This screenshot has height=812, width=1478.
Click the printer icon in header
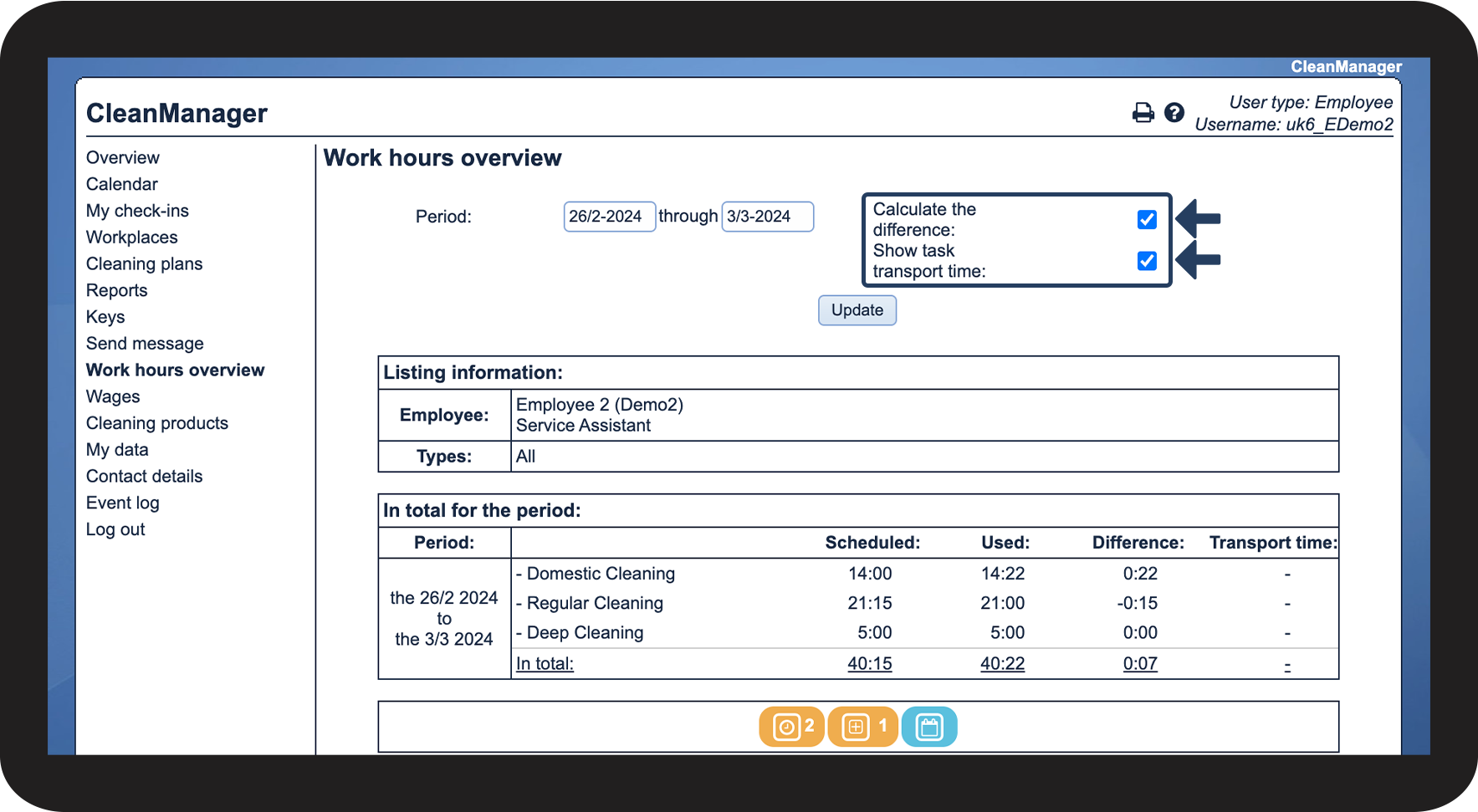(1143, 113)
